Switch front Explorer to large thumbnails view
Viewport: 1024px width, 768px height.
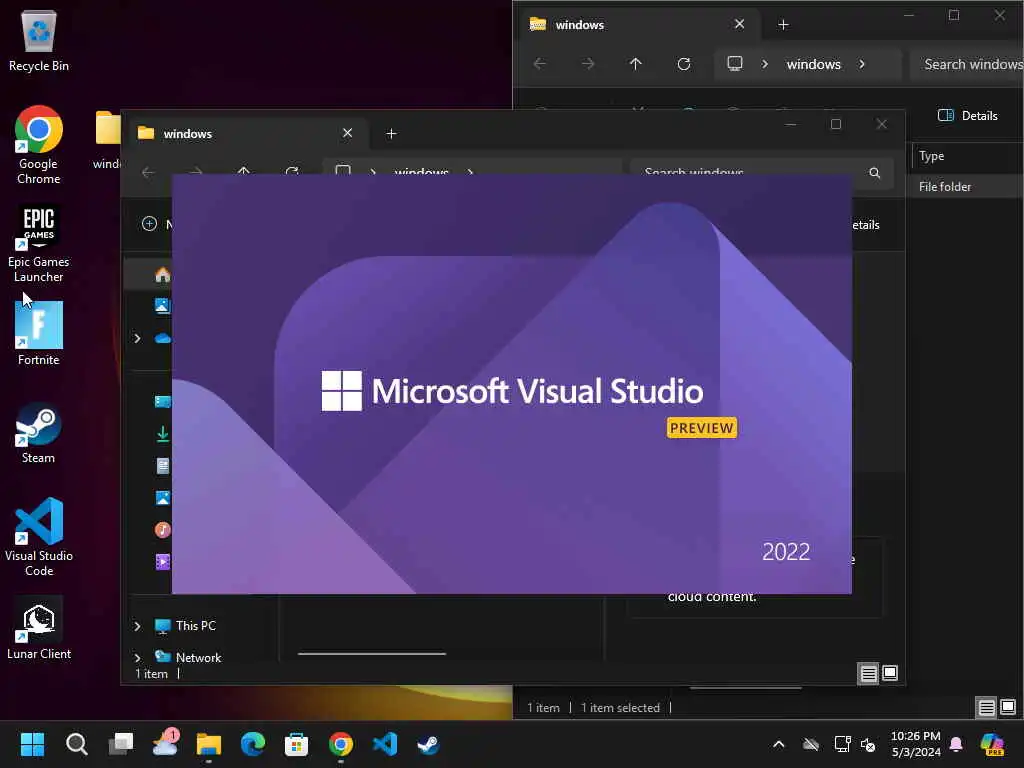click(890, 673)
